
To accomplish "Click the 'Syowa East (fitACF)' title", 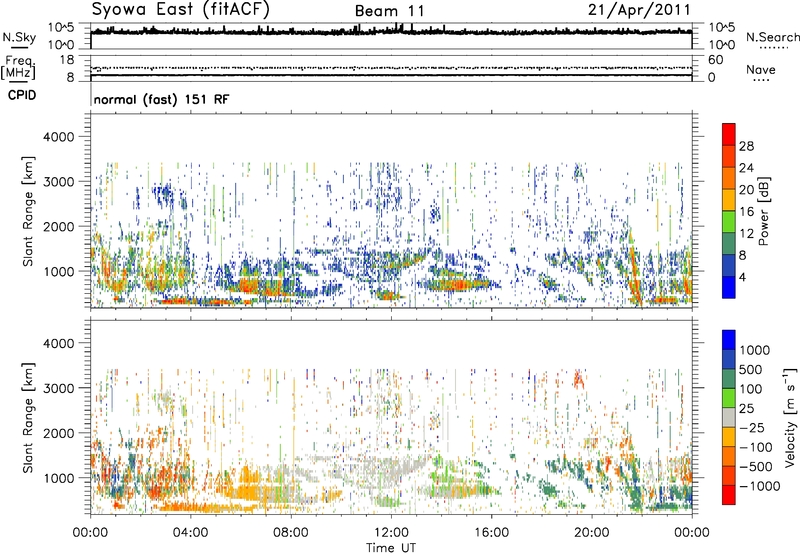I will click(x=180, y=10).
